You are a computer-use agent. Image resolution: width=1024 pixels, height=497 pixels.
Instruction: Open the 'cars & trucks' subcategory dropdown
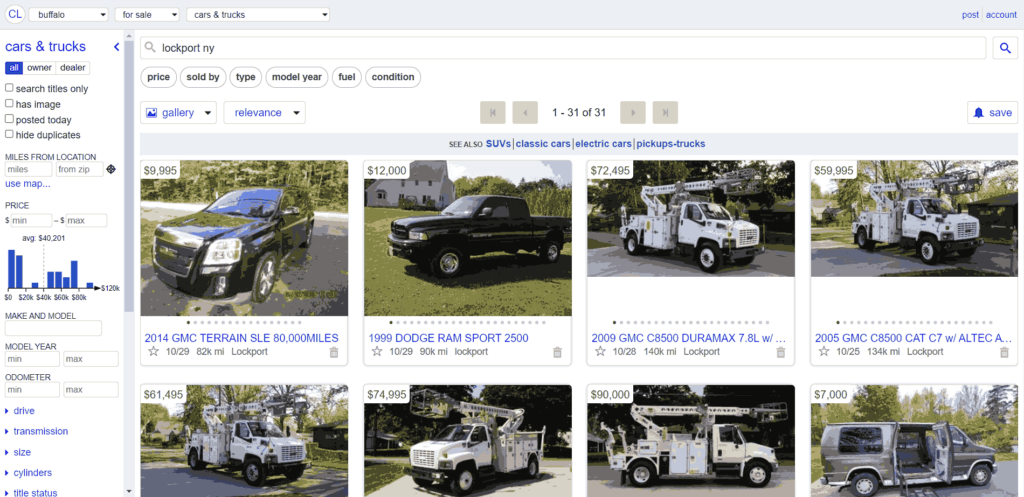pyautogui.click(x=258, y=14)
